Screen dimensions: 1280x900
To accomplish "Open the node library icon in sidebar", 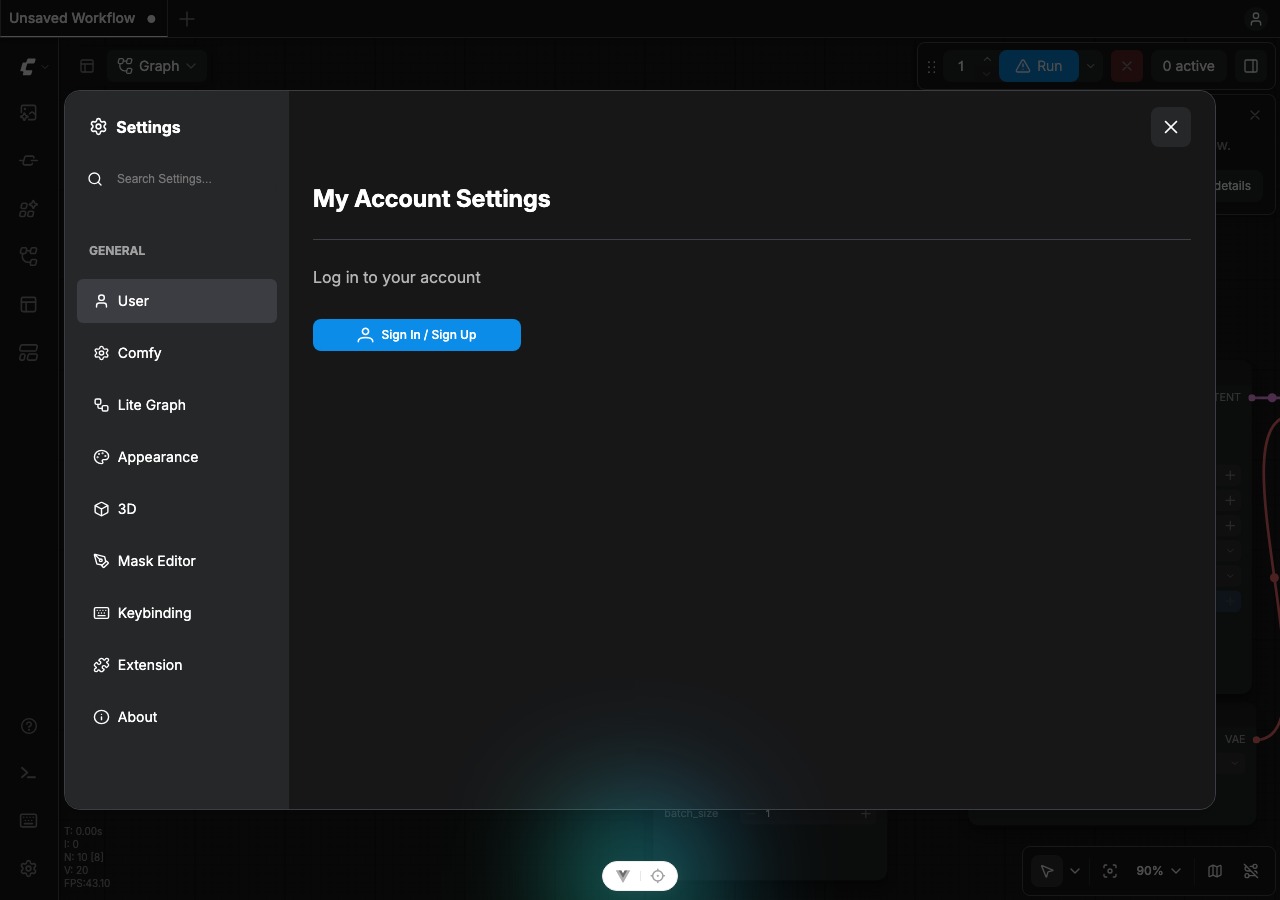I will pyautogui.click(x=29, y=161).
